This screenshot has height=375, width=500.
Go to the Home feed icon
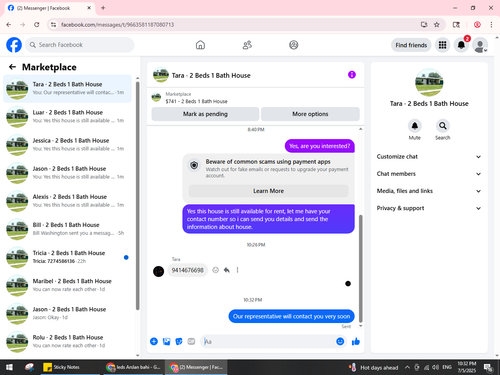pos(200,45)
